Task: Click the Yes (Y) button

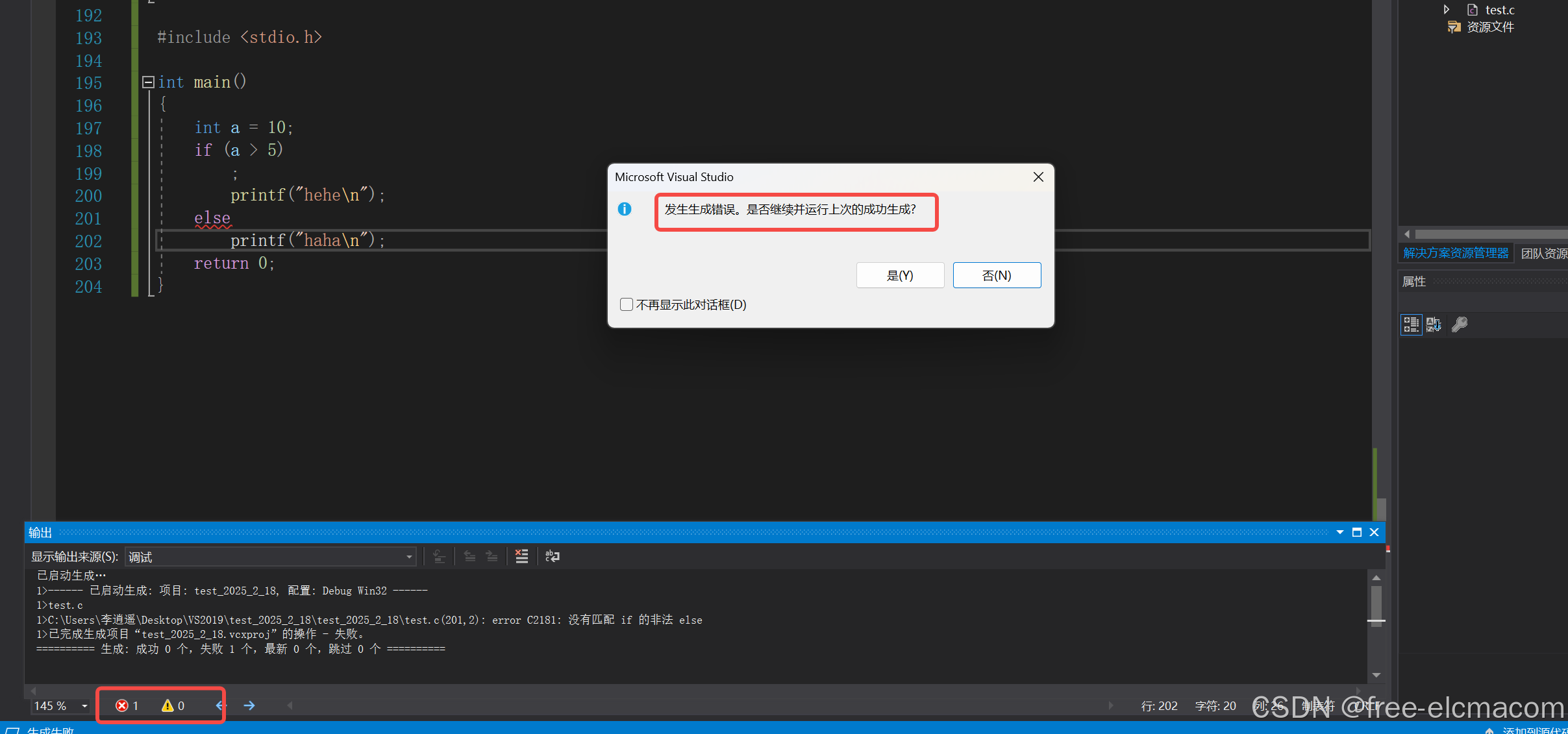Action: (900, 275)
